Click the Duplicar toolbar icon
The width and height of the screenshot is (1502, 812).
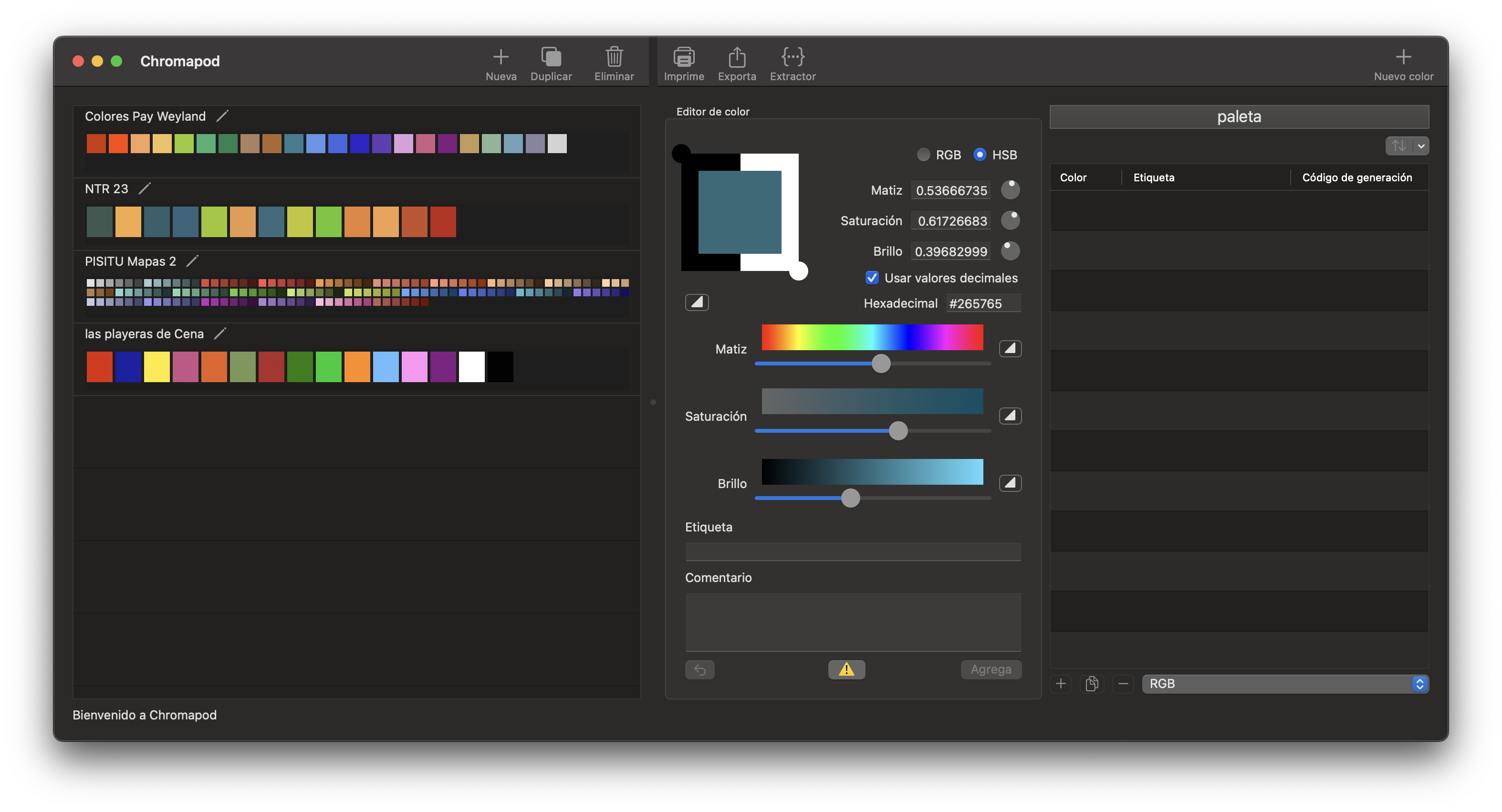point(551,57)
